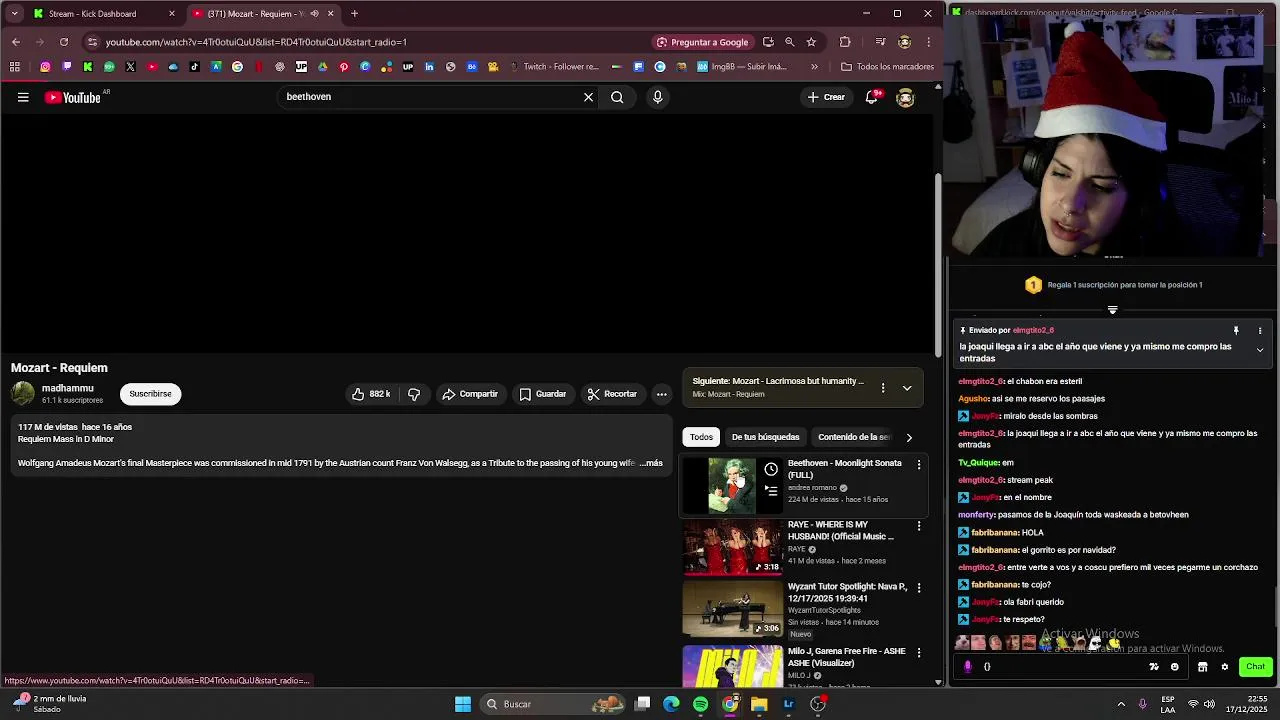Viewport: 1280px width, 720px height.
Task: Open more video actions ellipsis menu
Action: coord(661,394)
